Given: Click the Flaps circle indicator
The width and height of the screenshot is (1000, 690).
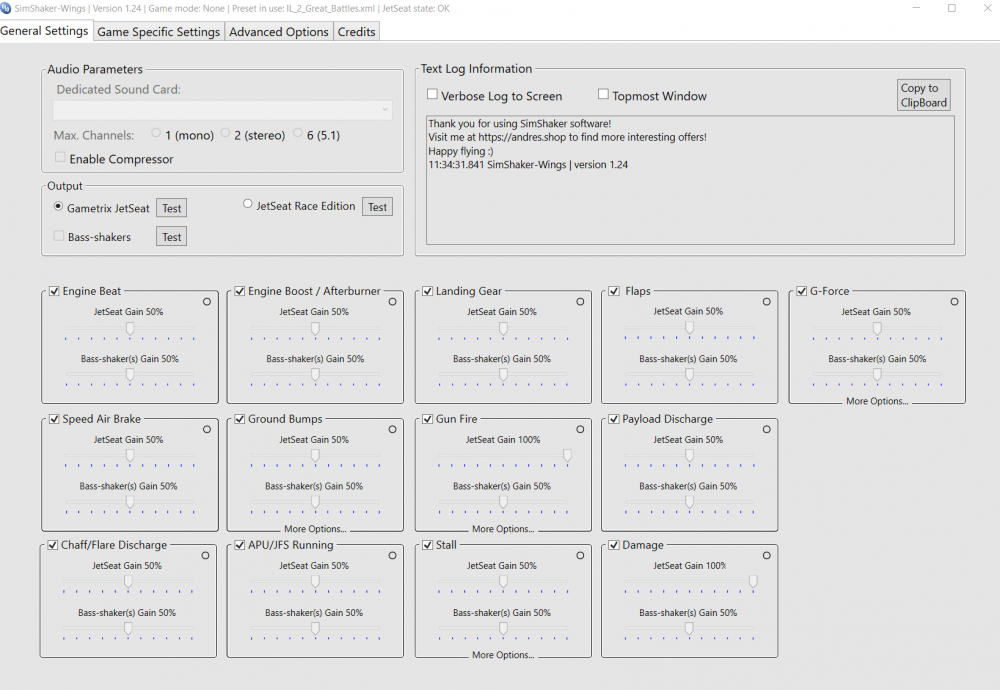Looking at the screenshot, I should click(767, 302).
